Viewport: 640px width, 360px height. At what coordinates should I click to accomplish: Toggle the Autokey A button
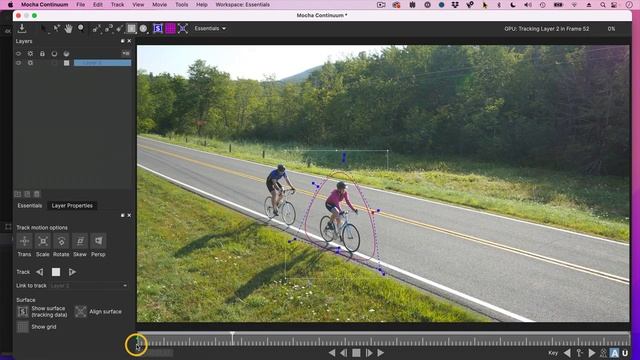[614, 353]
